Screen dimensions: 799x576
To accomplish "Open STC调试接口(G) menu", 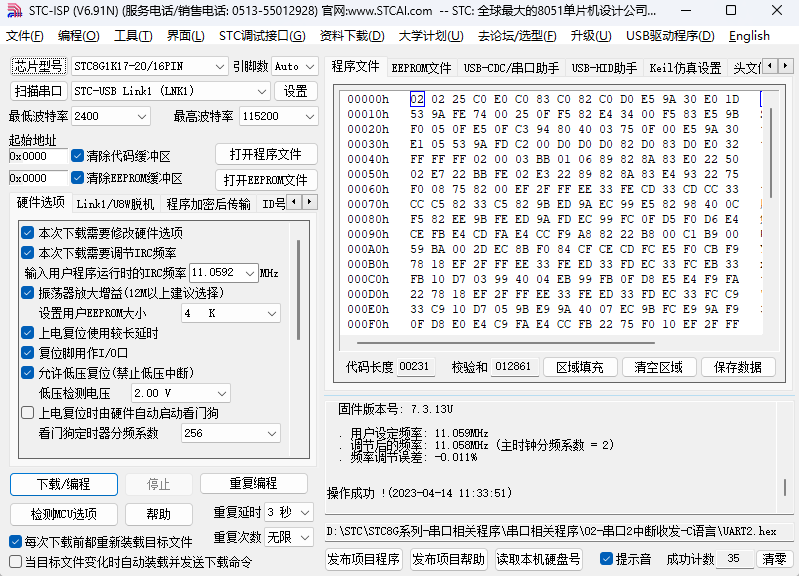I will [262, 36].
